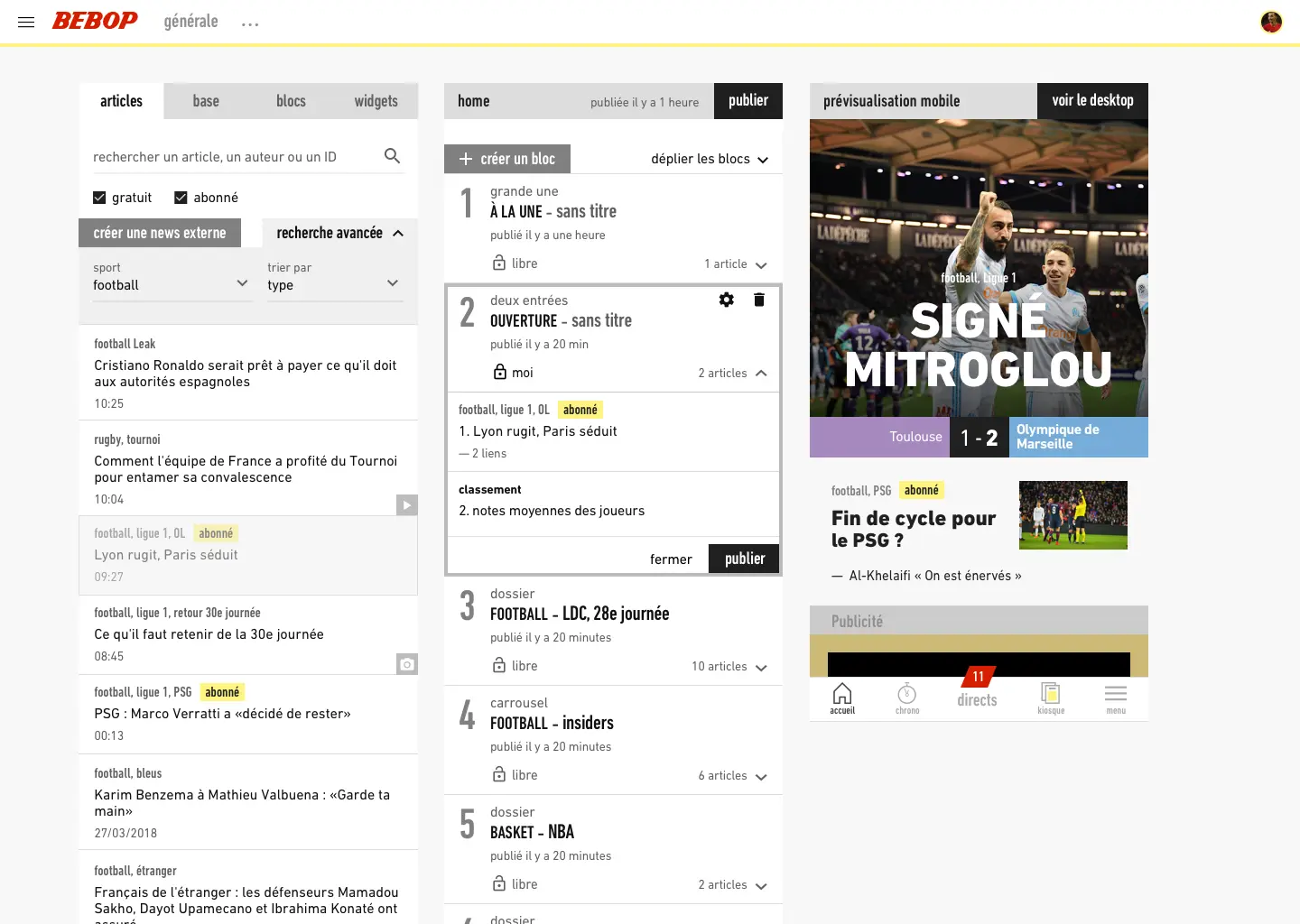Screen dimensions: 1300x924
Task: Click the camera icon on 30e journée article
Action: [407, 664]
